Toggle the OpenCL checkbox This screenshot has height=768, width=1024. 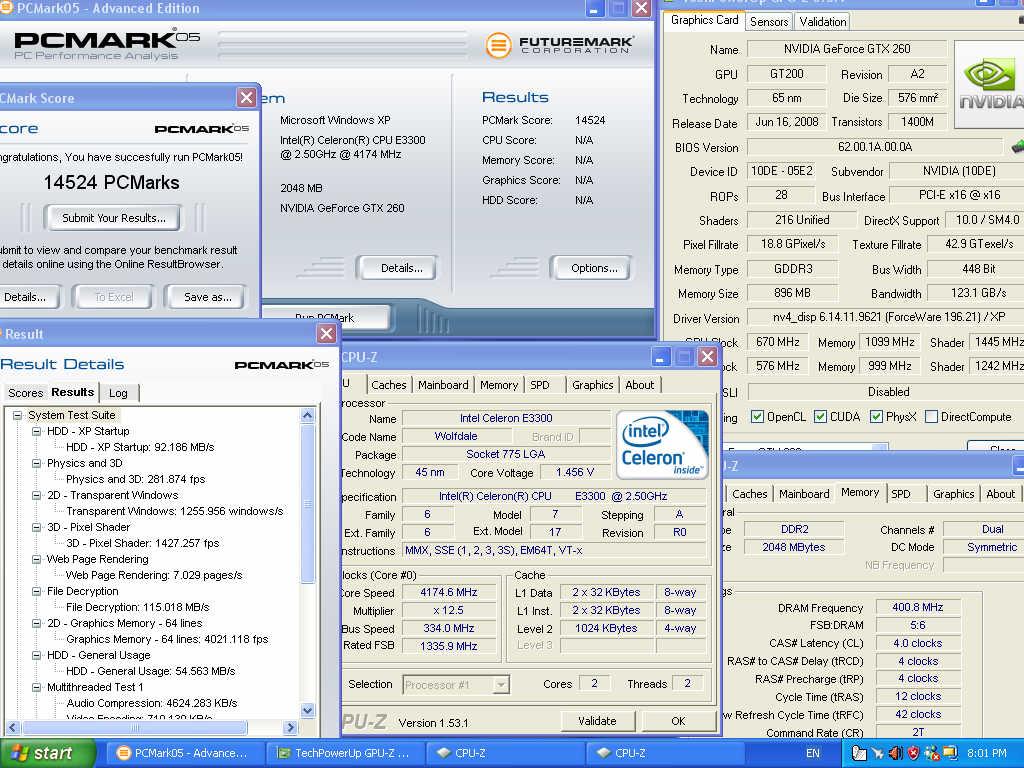(758, 417)
